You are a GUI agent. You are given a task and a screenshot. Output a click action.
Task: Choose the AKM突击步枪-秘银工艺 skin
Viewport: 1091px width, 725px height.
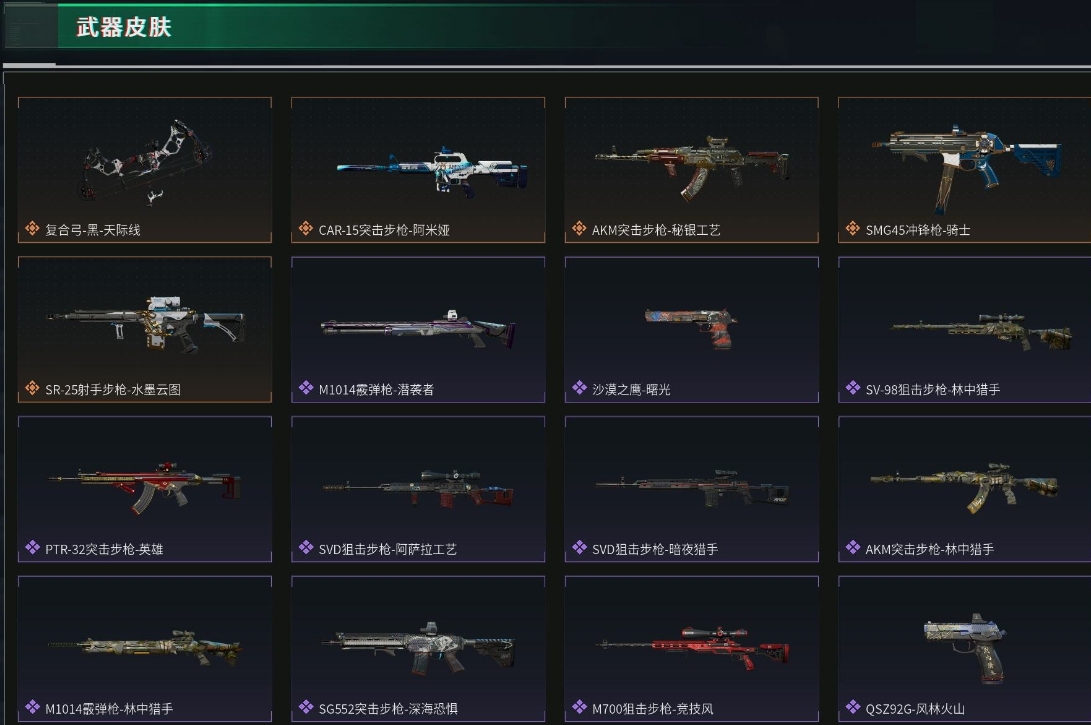coord(692,170)
